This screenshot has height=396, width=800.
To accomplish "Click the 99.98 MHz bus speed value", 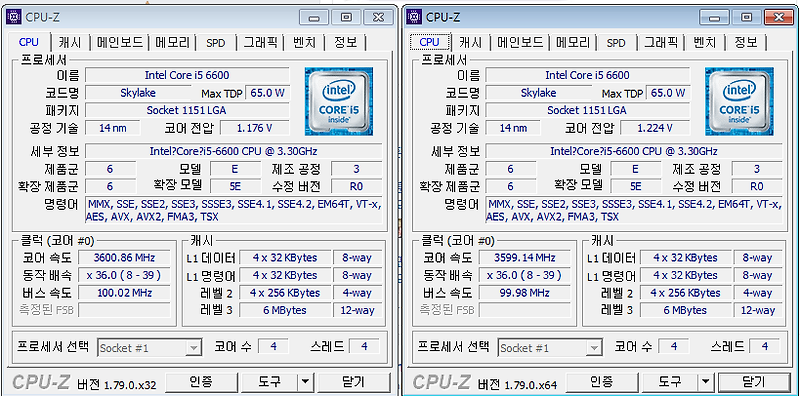I will [x=525, y=293].
